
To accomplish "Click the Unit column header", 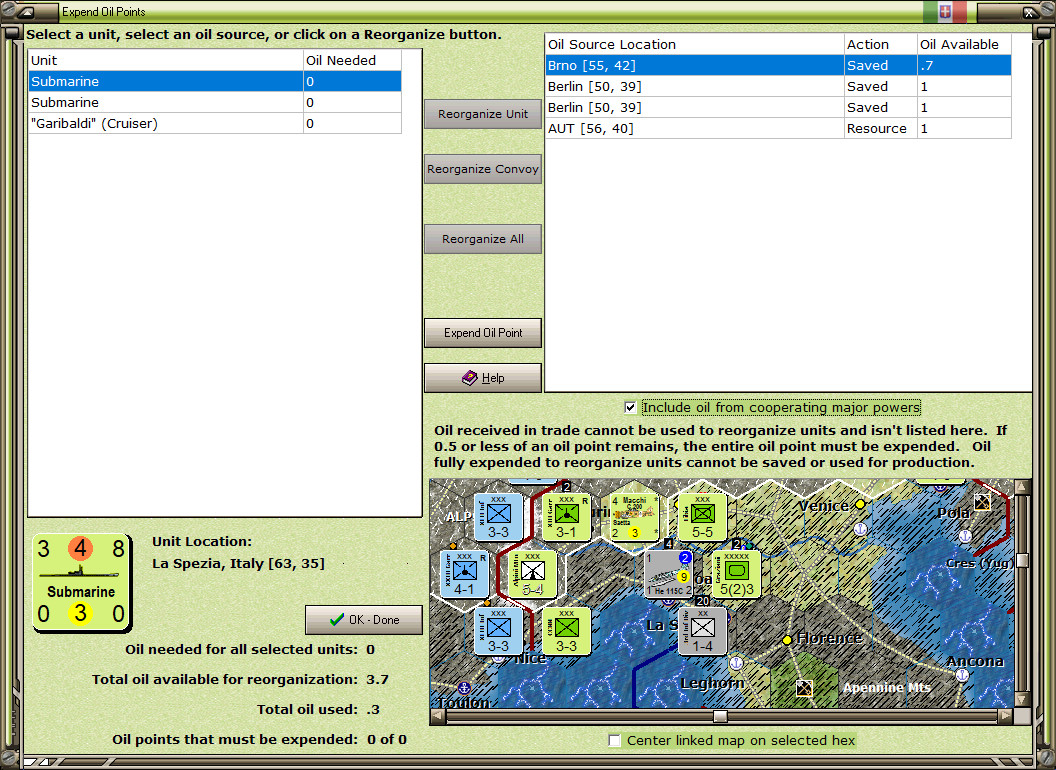I will click(x=166, y=60).
